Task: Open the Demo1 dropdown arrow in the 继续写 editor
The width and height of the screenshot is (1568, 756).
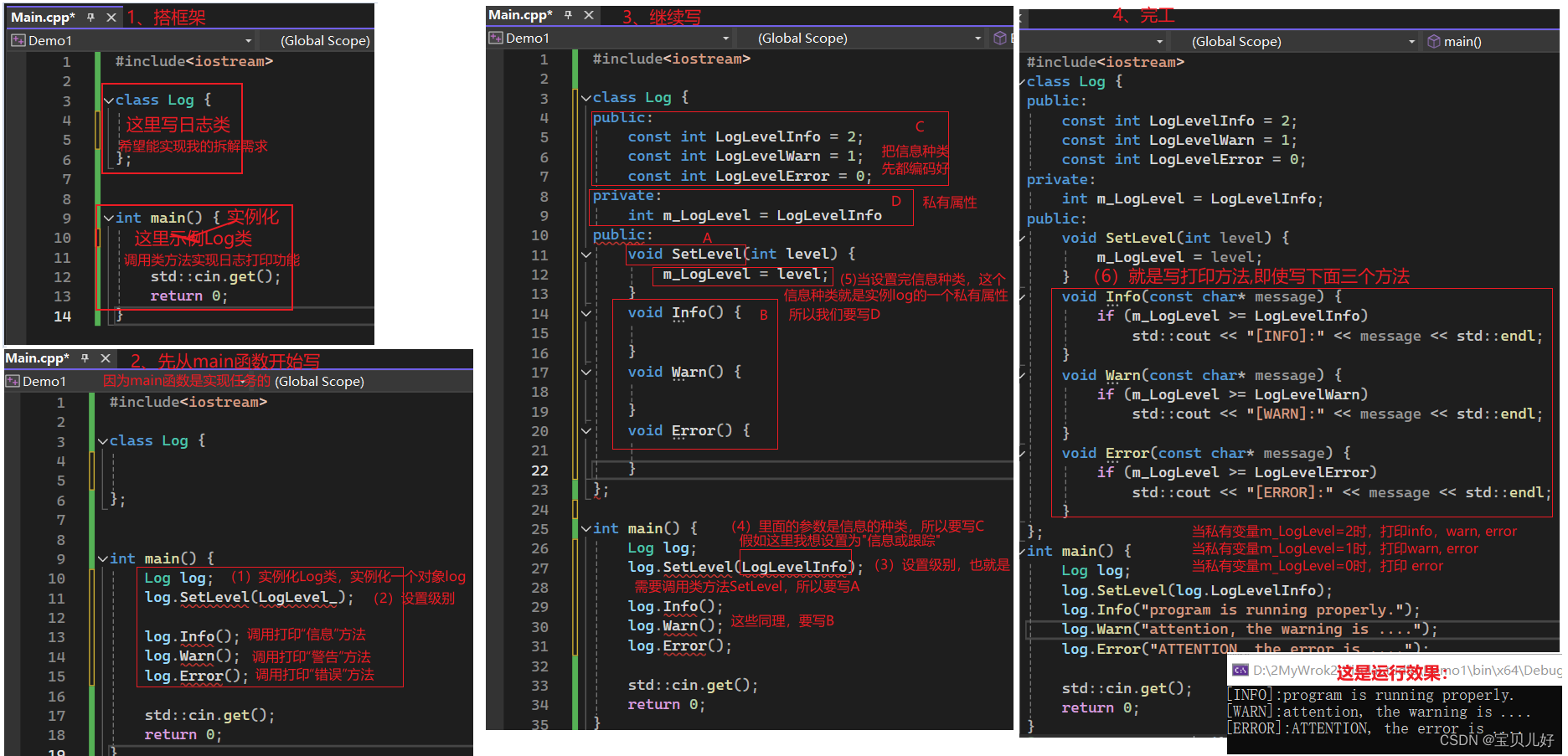Action: 725,39
